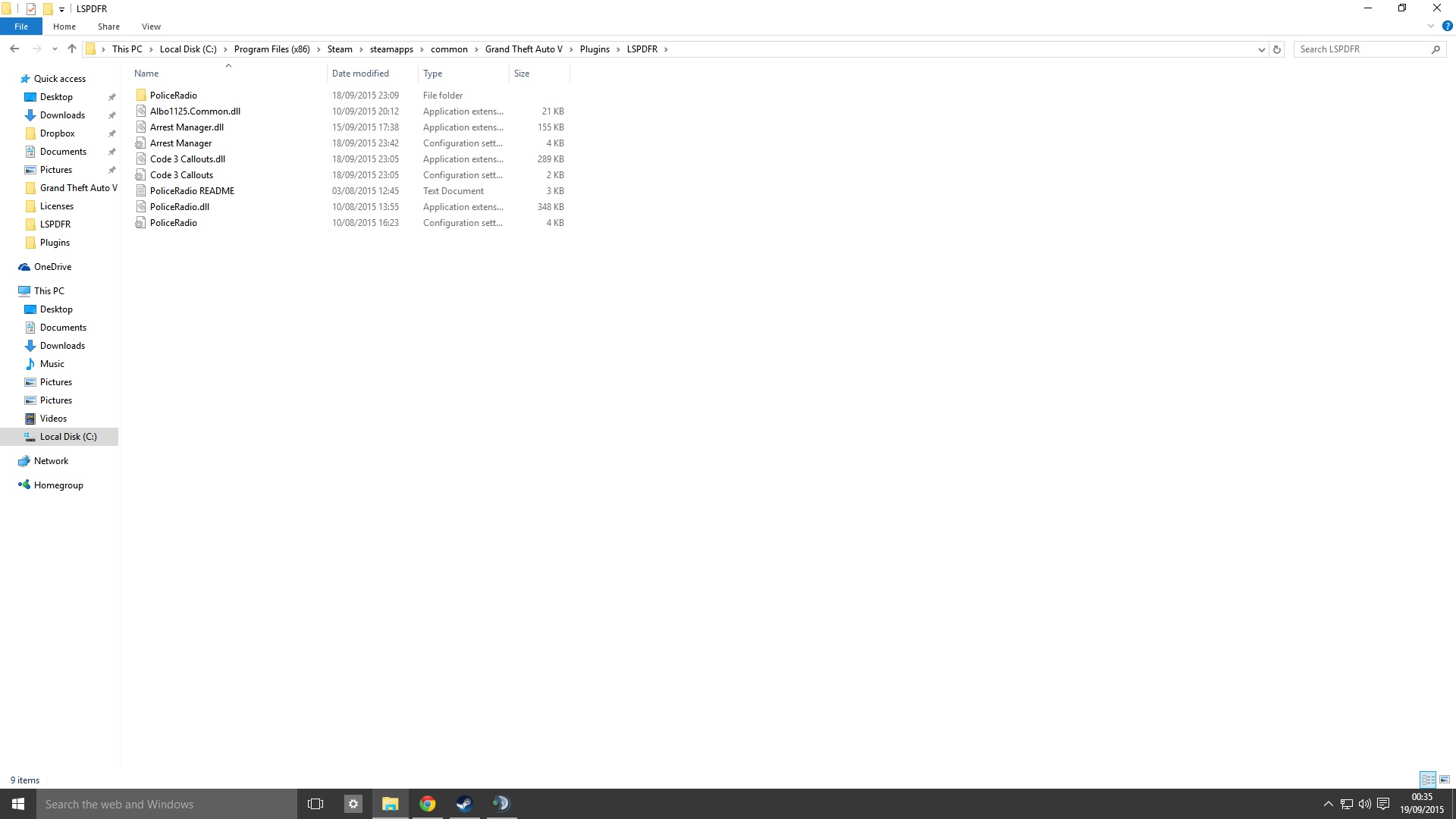
Task: Expand the address bar history dropdown
Action: 1261,49
